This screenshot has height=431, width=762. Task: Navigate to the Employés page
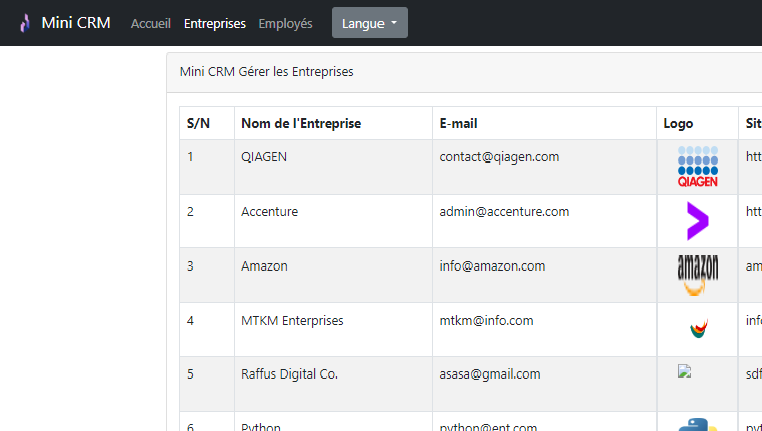pyautogui.click(x=285, y=23)
